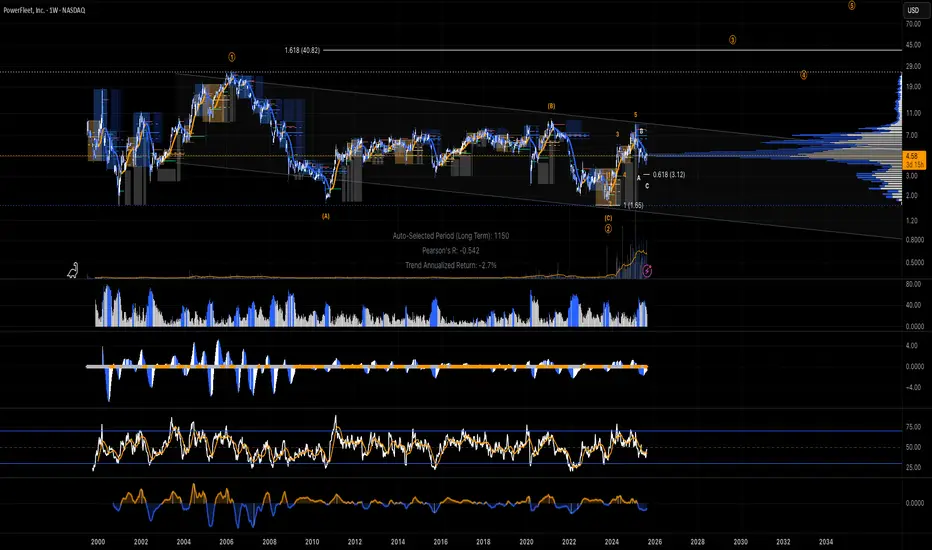
Task: Select orange minor wave 3 label
Action: pos(618,134)
